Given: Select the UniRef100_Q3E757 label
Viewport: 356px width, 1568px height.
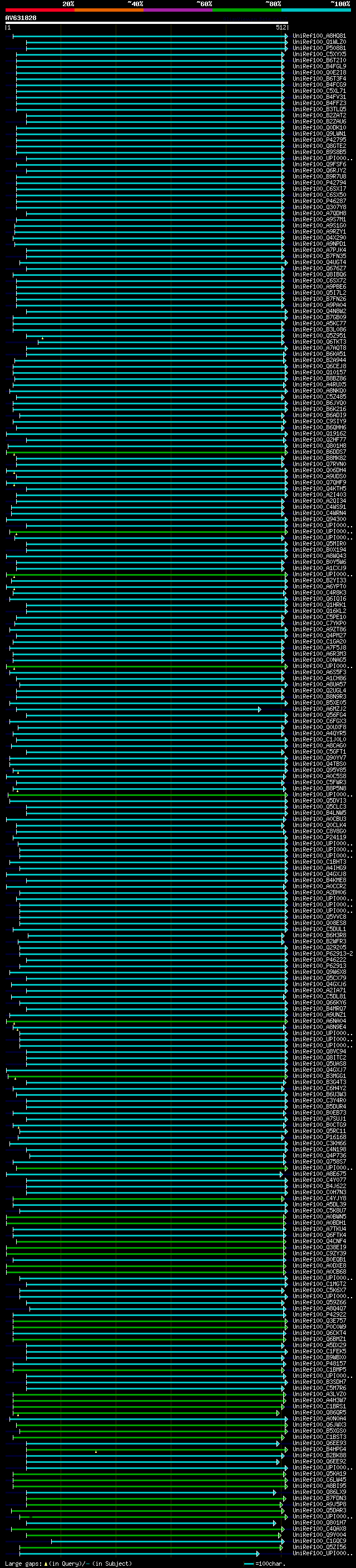Looking at the screenshot, I should [319, 1320].
